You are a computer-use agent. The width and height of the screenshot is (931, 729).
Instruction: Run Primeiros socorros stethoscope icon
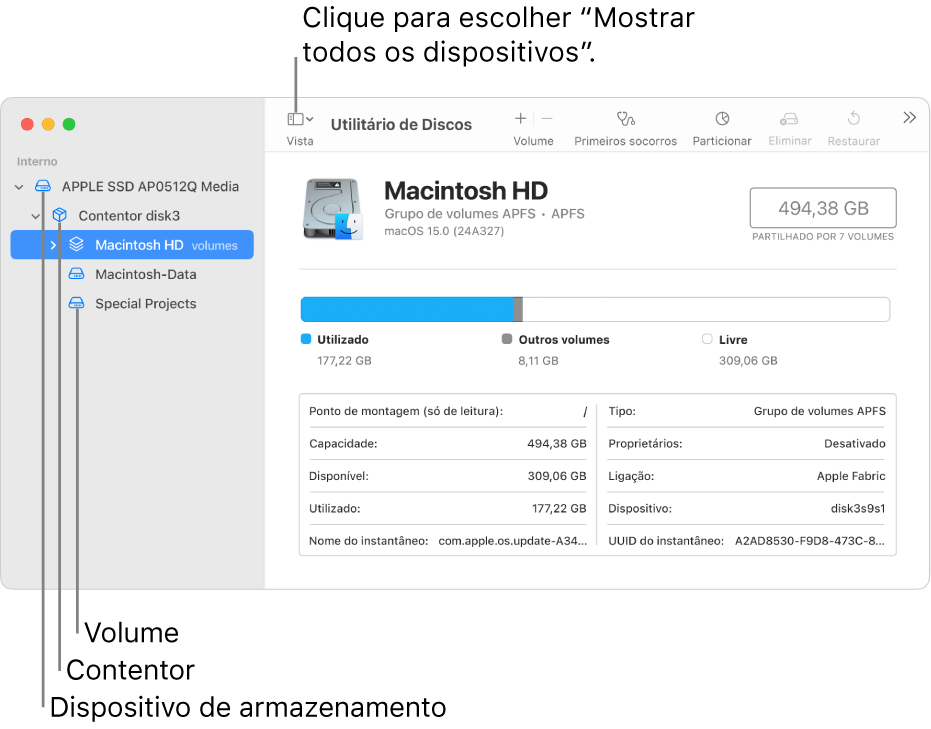[x=625, y=119]
